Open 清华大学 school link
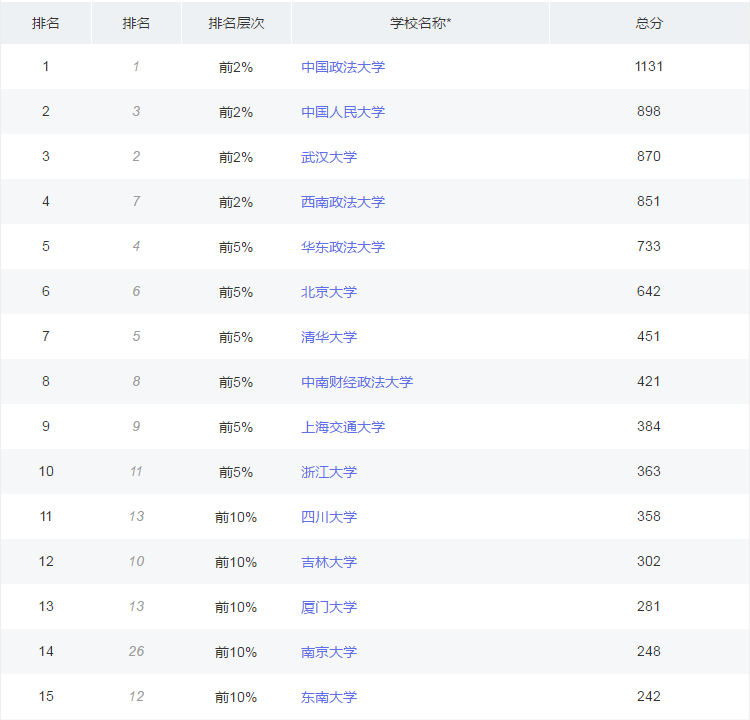 [x=329, y=337]
